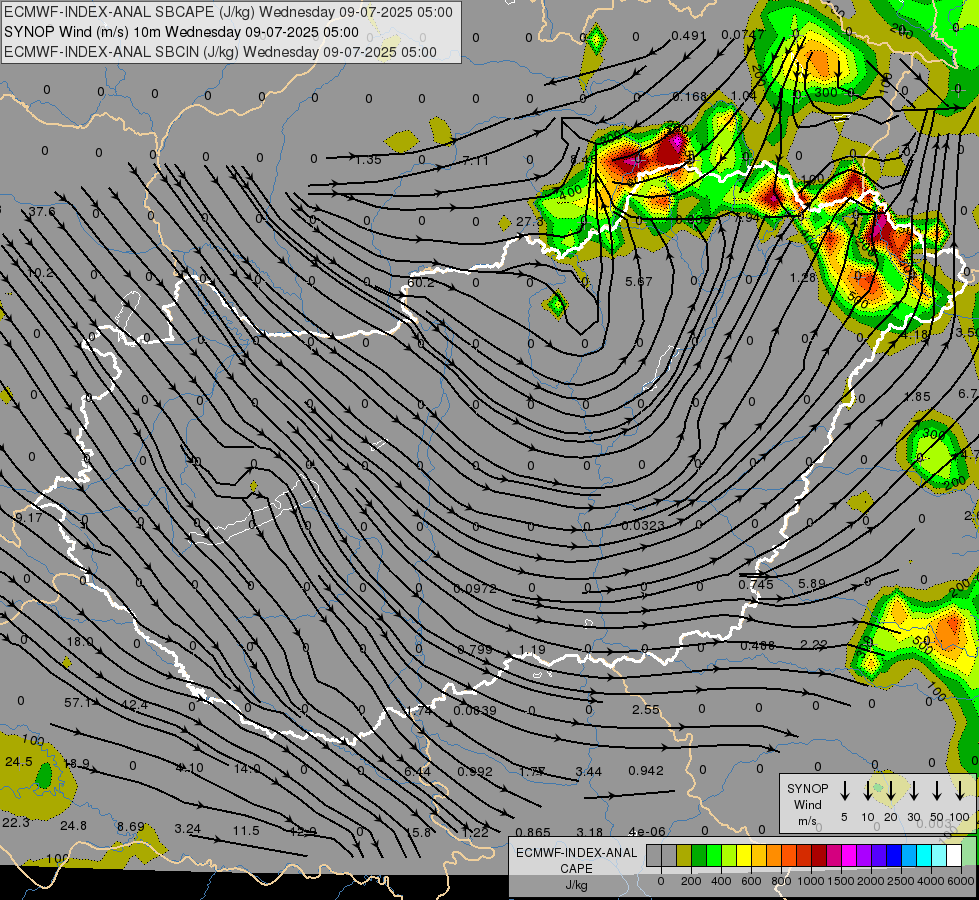Screen dimensions: 979x900
Task: Click the 8.69 value on the map
Action: (x=130, y=826)
